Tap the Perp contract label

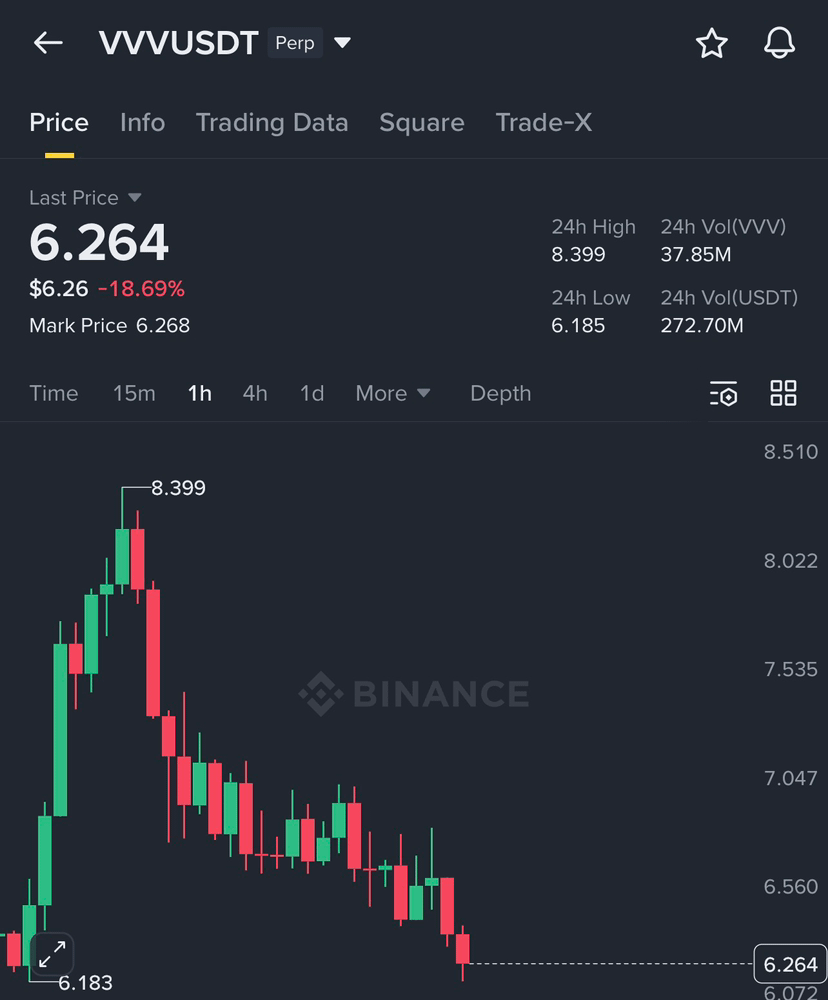(295, 43)
